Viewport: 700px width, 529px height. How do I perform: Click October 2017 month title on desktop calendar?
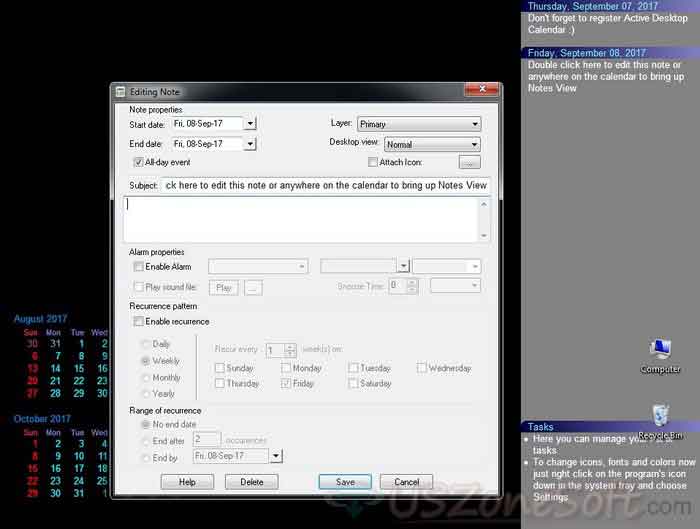coord(42,419)
